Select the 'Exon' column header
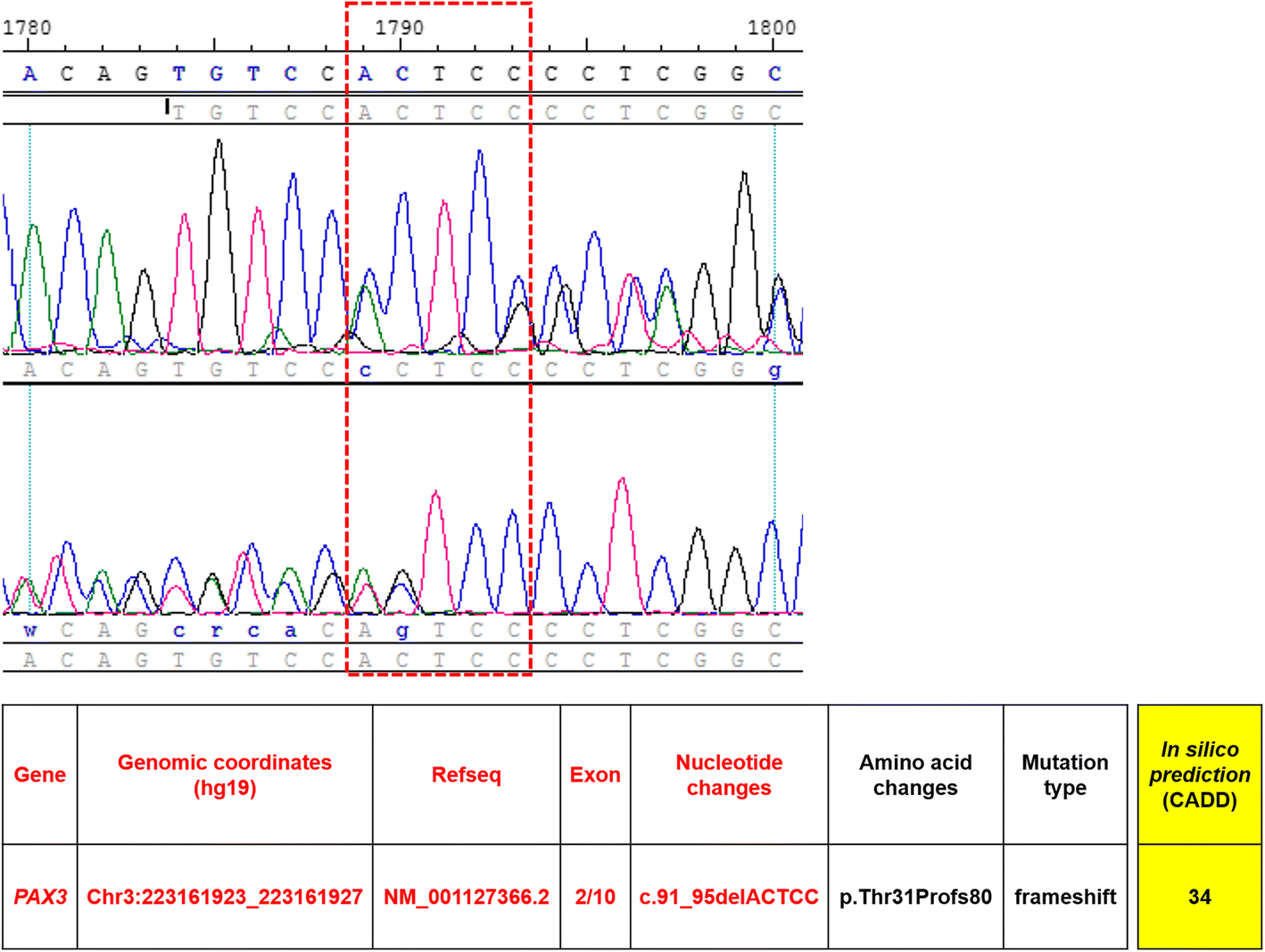This screenshot has width=1265, height=952. point(595,774)
